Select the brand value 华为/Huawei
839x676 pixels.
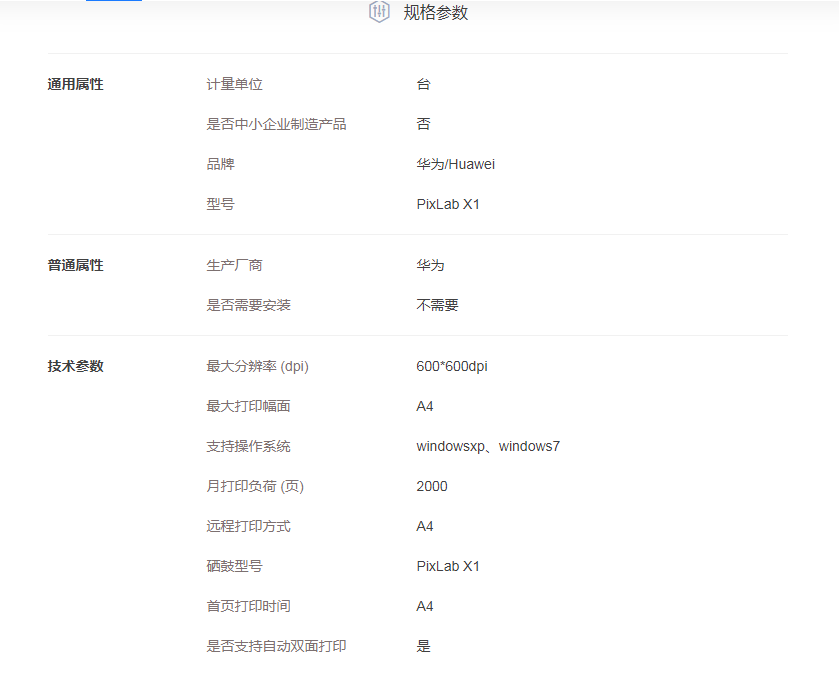(455, 164)
